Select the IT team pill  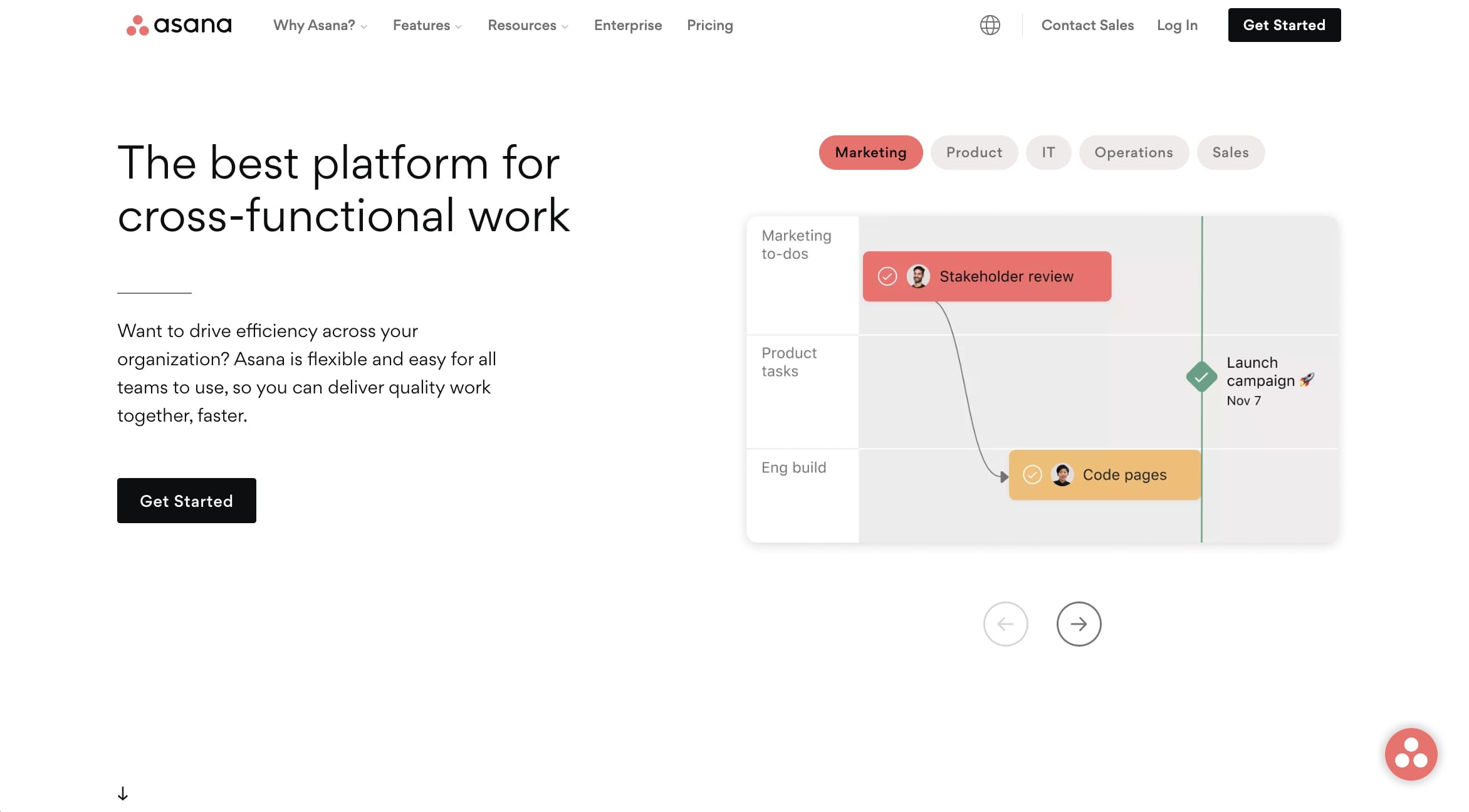click(1048, 152)
